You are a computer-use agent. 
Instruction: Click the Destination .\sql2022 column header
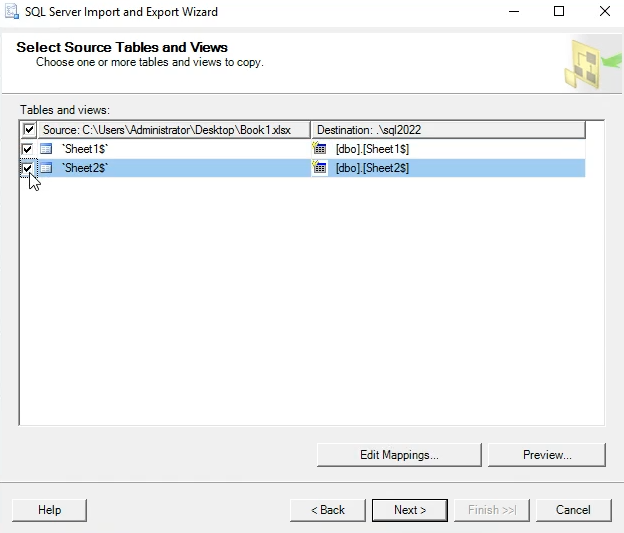448,130
